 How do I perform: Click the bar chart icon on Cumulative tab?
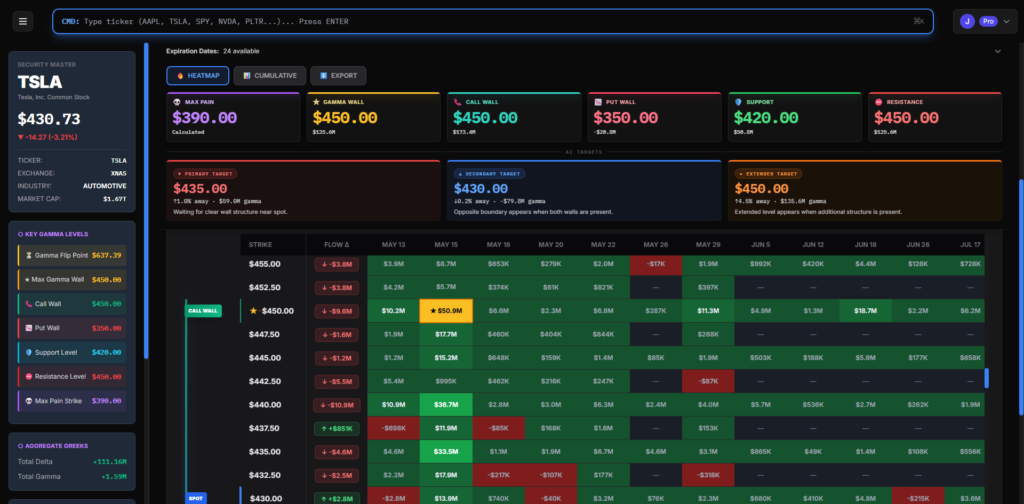(247, 76)
